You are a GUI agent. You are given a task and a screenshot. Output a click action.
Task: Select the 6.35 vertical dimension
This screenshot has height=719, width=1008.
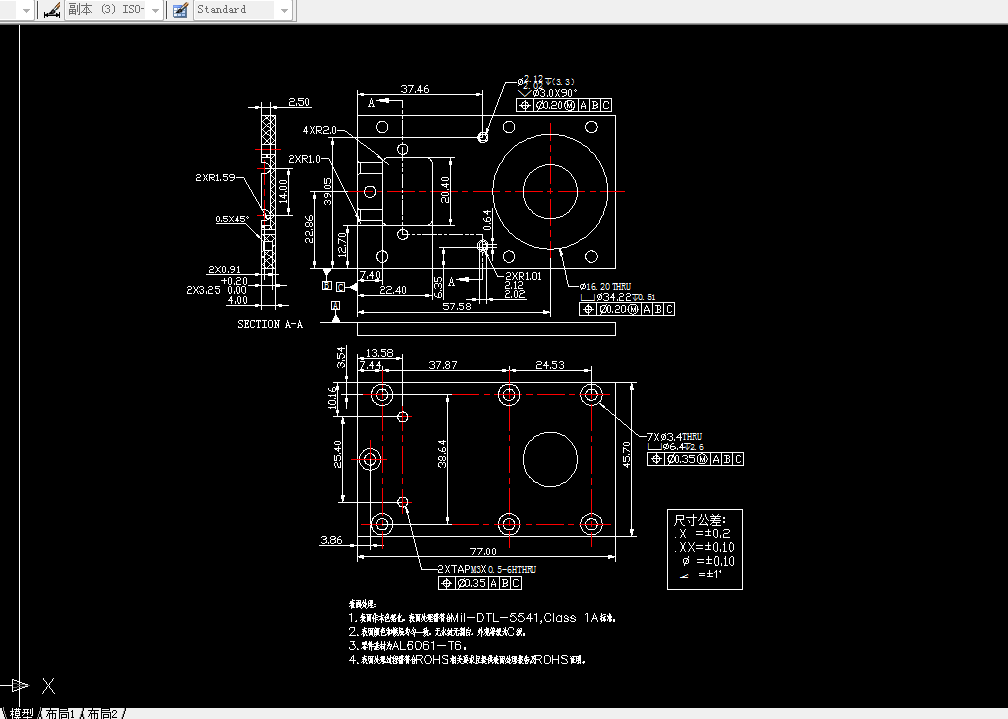point(438,287)
